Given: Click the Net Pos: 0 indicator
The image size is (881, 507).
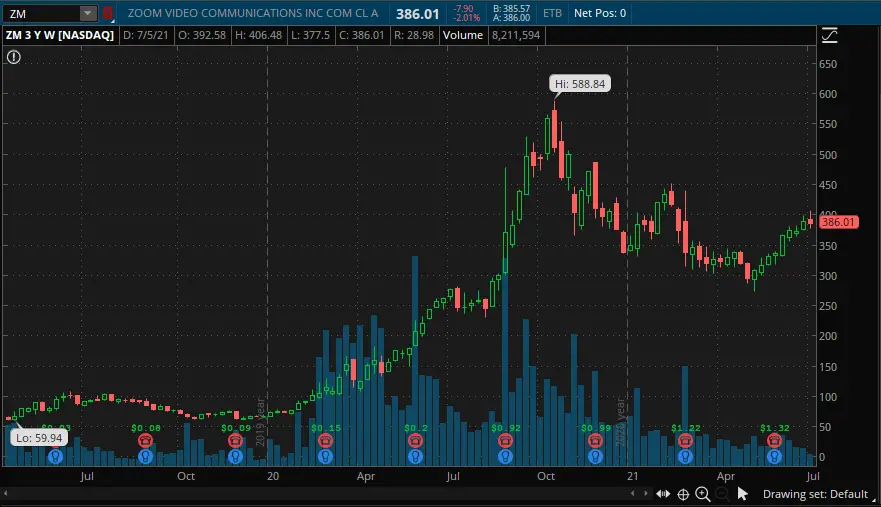Looking at the screenshot, I should (600, 13).
